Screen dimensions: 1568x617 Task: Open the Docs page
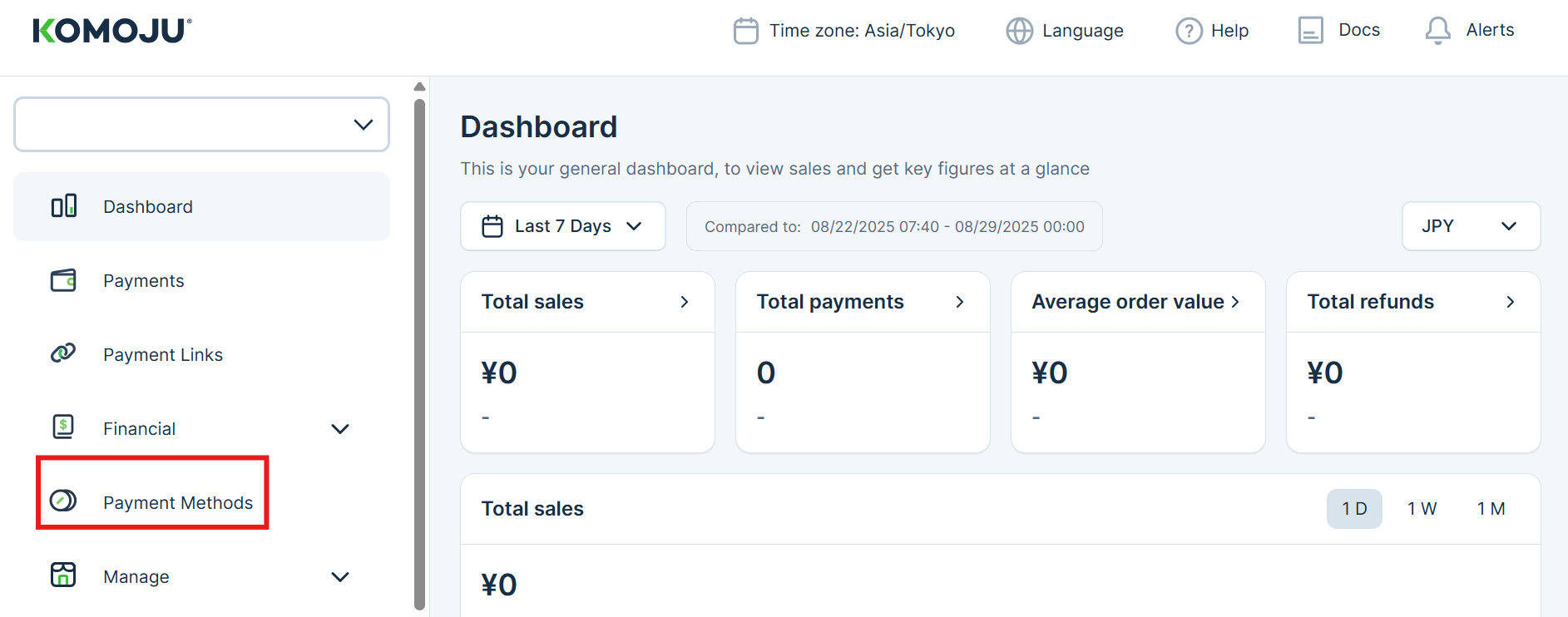[x=1339, y=31]
